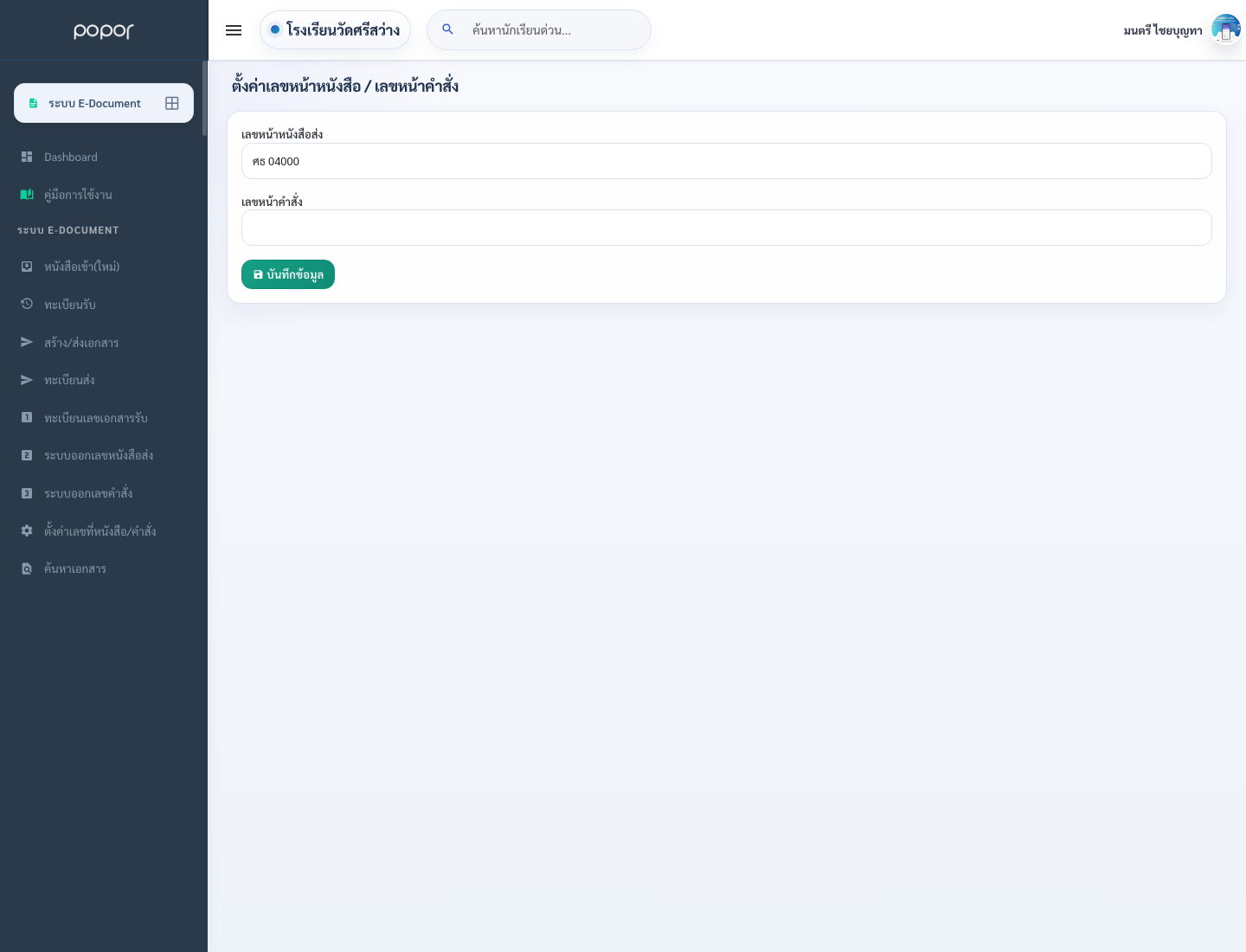Image resolution: width=1246 pixels, height=952 pixels.
Task: Focus the empty เลขหน้าคำสั่ง input field
Action: 727,228
